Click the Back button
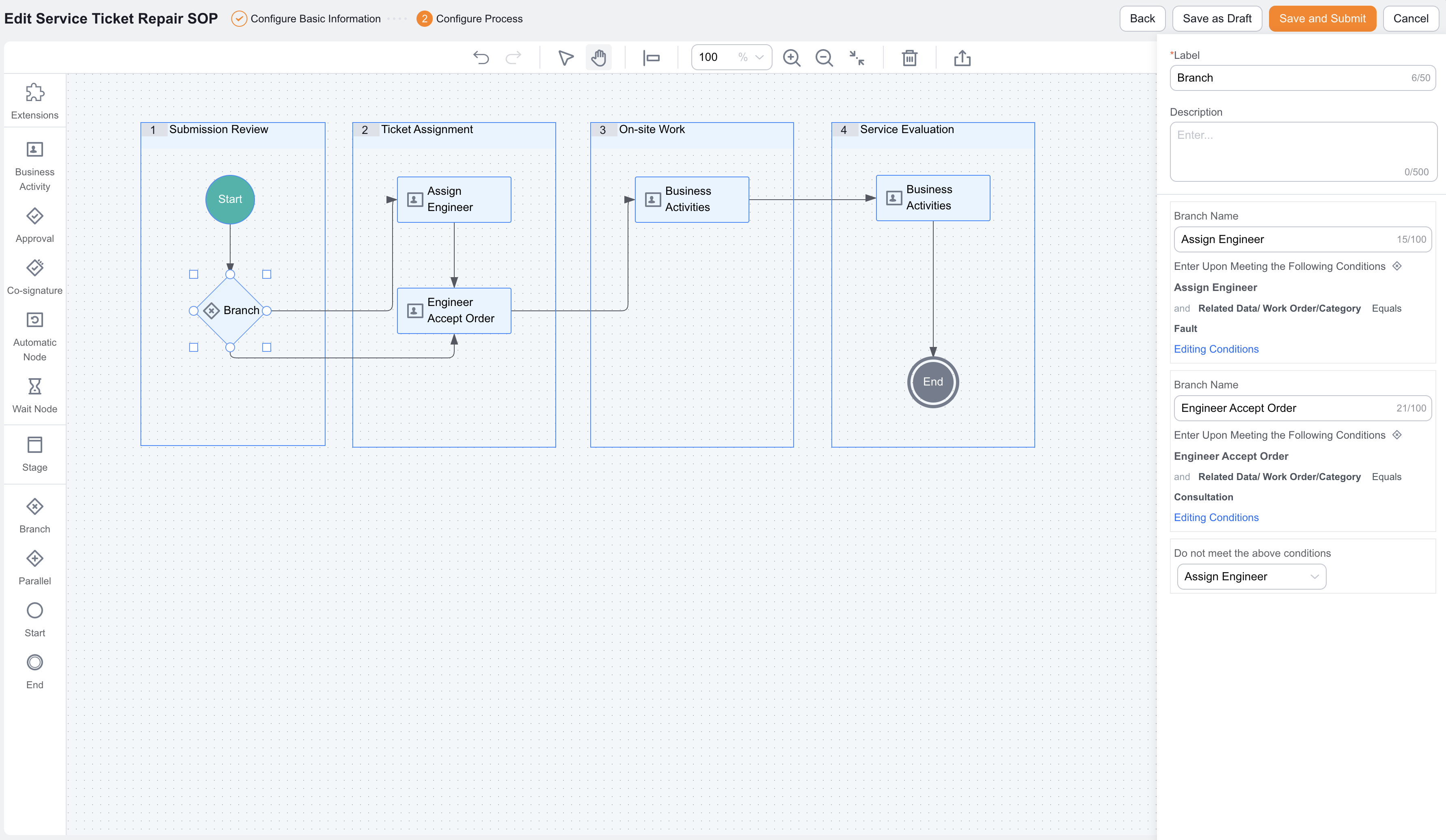1446x840 pixels. (x=1142, y=18)
